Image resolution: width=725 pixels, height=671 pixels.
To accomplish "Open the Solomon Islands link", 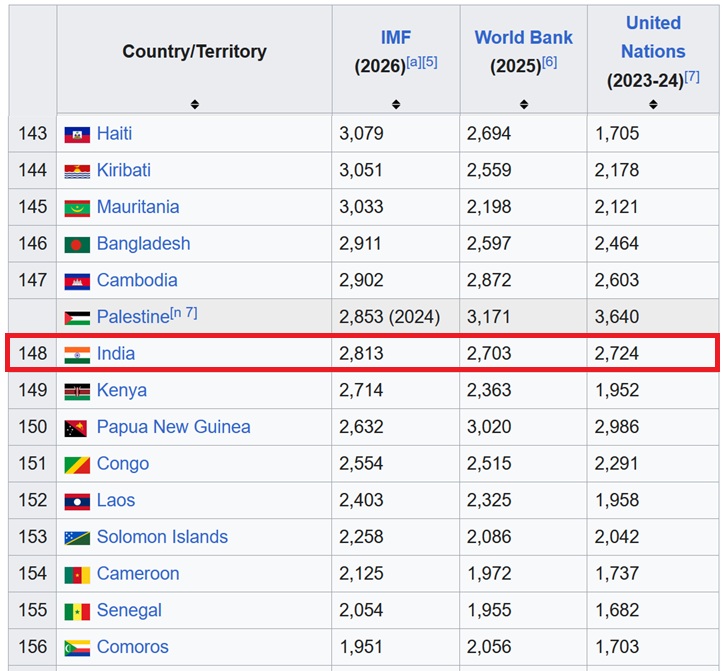I will click(162, 537).
